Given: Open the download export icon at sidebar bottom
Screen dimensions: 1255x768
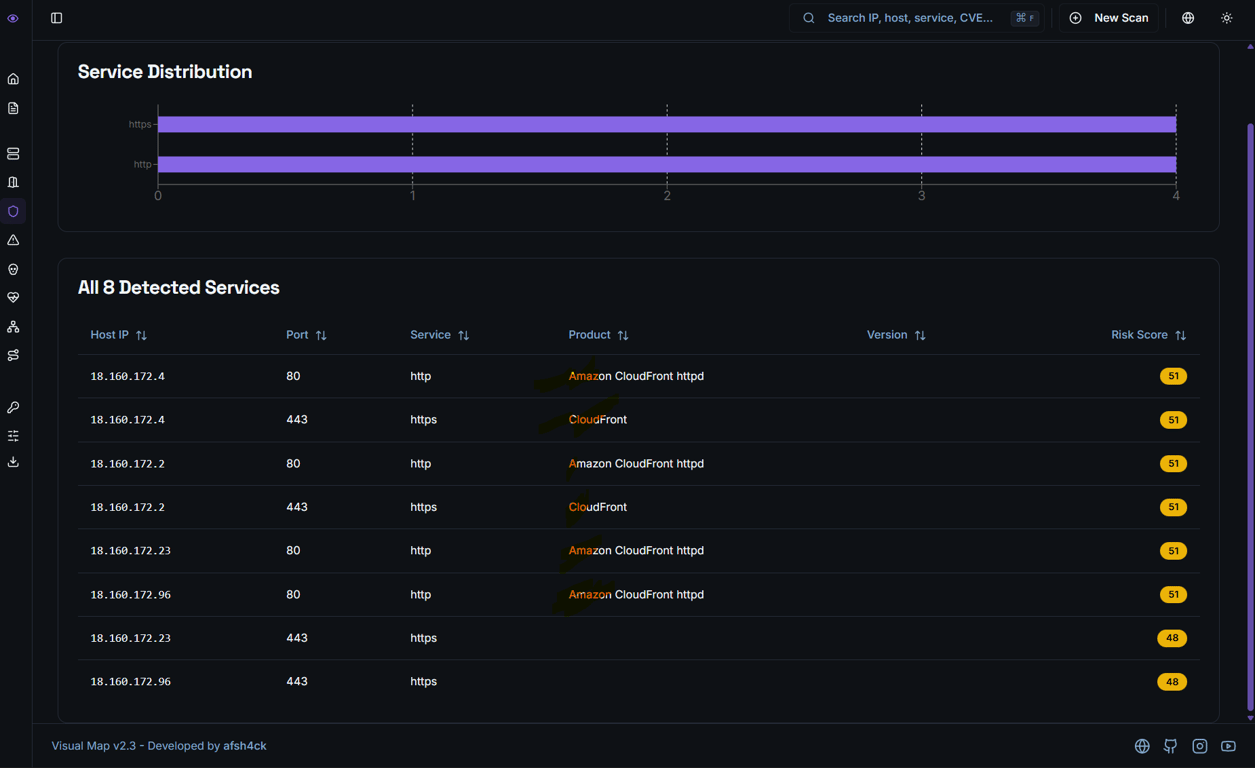Looking at the screenshot, I should pos(13,462).
